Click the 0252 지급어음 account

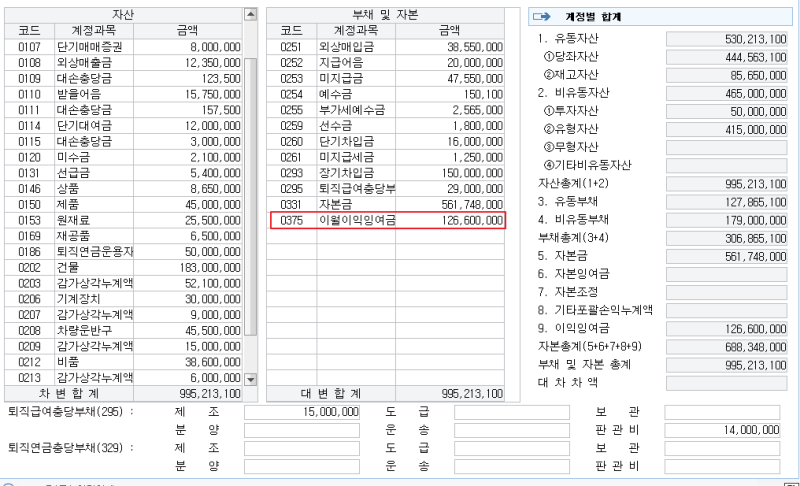coord(386,63)
